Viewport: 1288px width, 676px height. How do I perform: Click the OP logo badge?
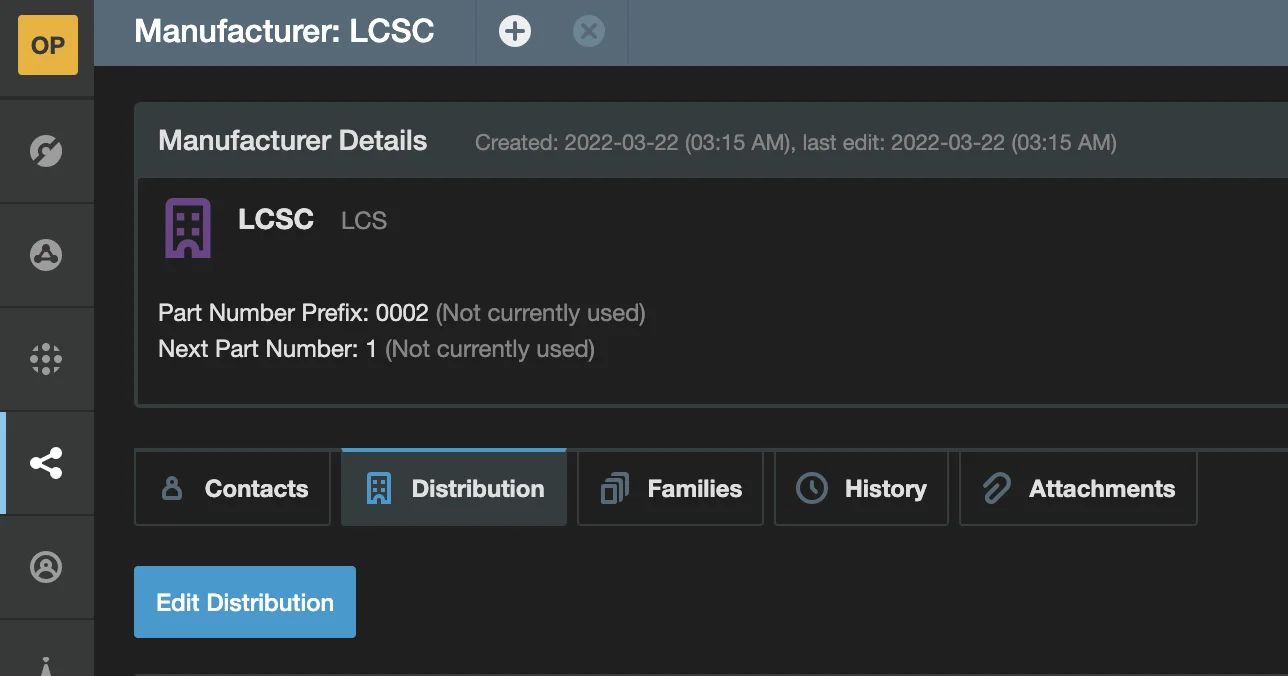47,45
